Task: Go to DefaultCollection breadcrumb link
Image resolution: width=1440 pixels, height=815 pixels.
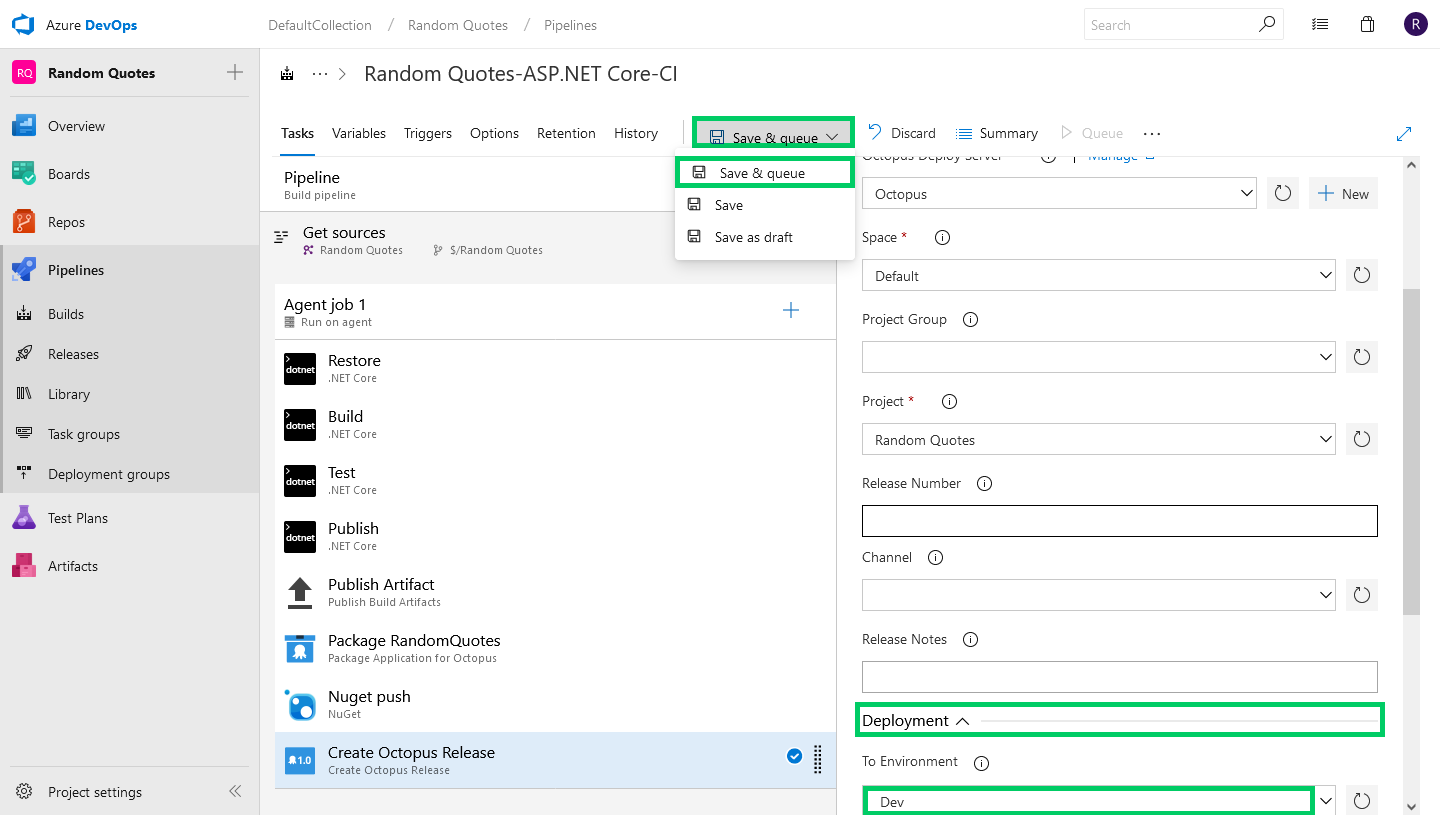Action: point(320,25)
